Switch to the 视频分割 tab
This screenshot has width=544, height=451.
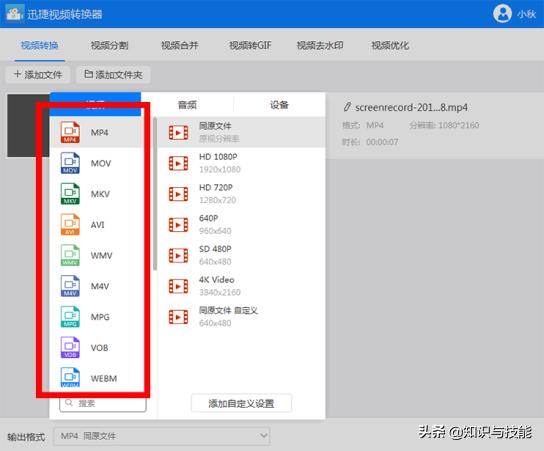tap(110, 45)
